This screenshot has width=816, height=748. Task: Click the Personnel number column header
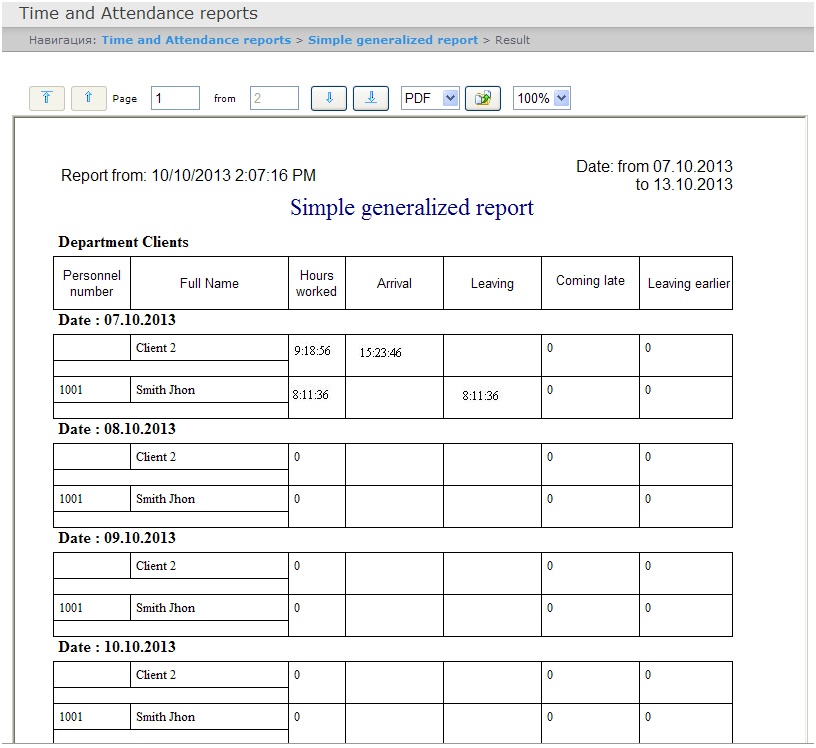(92, 283)
